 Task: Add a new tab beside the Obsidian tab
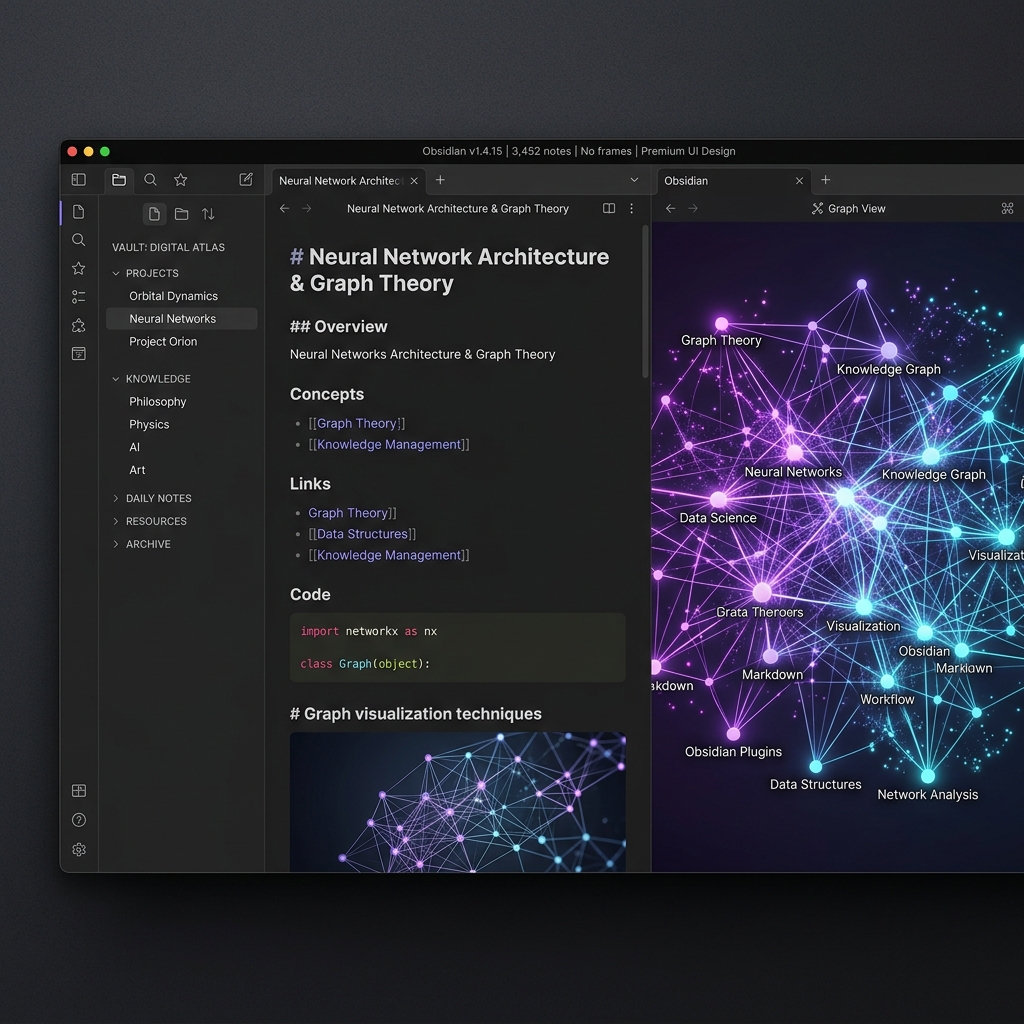point(825,180)
